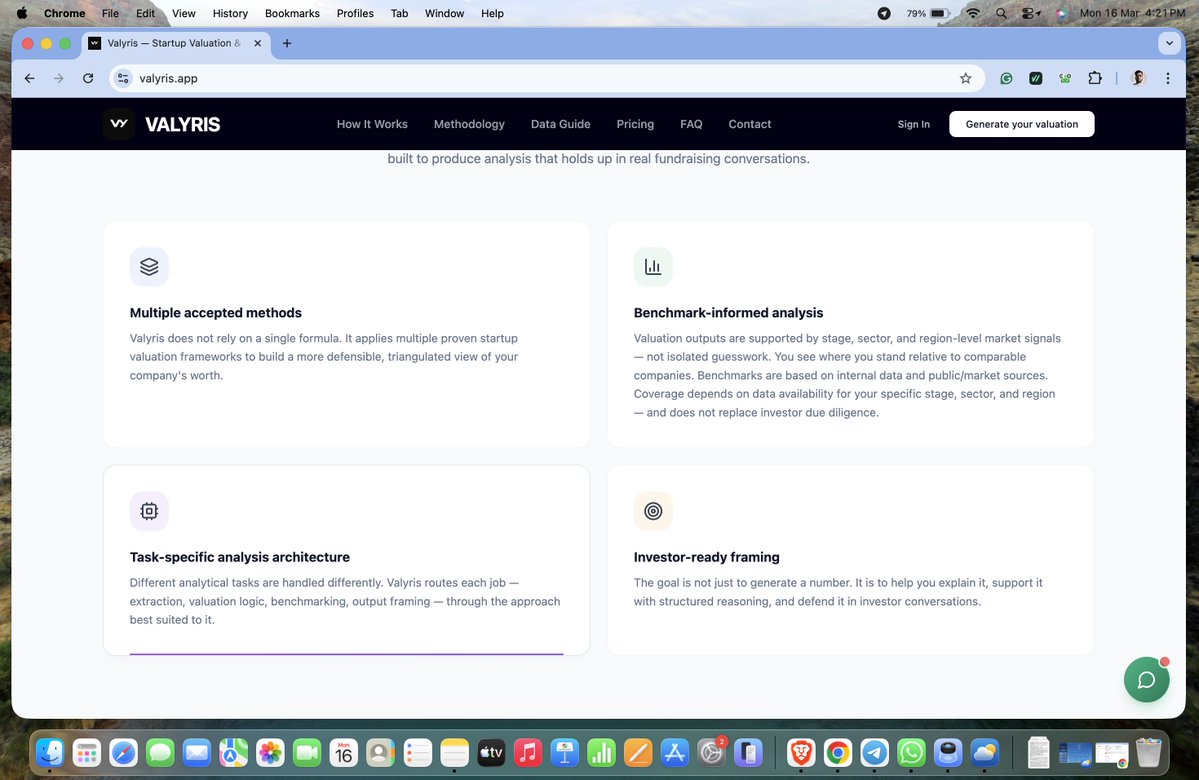
Task: Go to the Methodology page
Action: pyautogui.click(x=469, y=124)
